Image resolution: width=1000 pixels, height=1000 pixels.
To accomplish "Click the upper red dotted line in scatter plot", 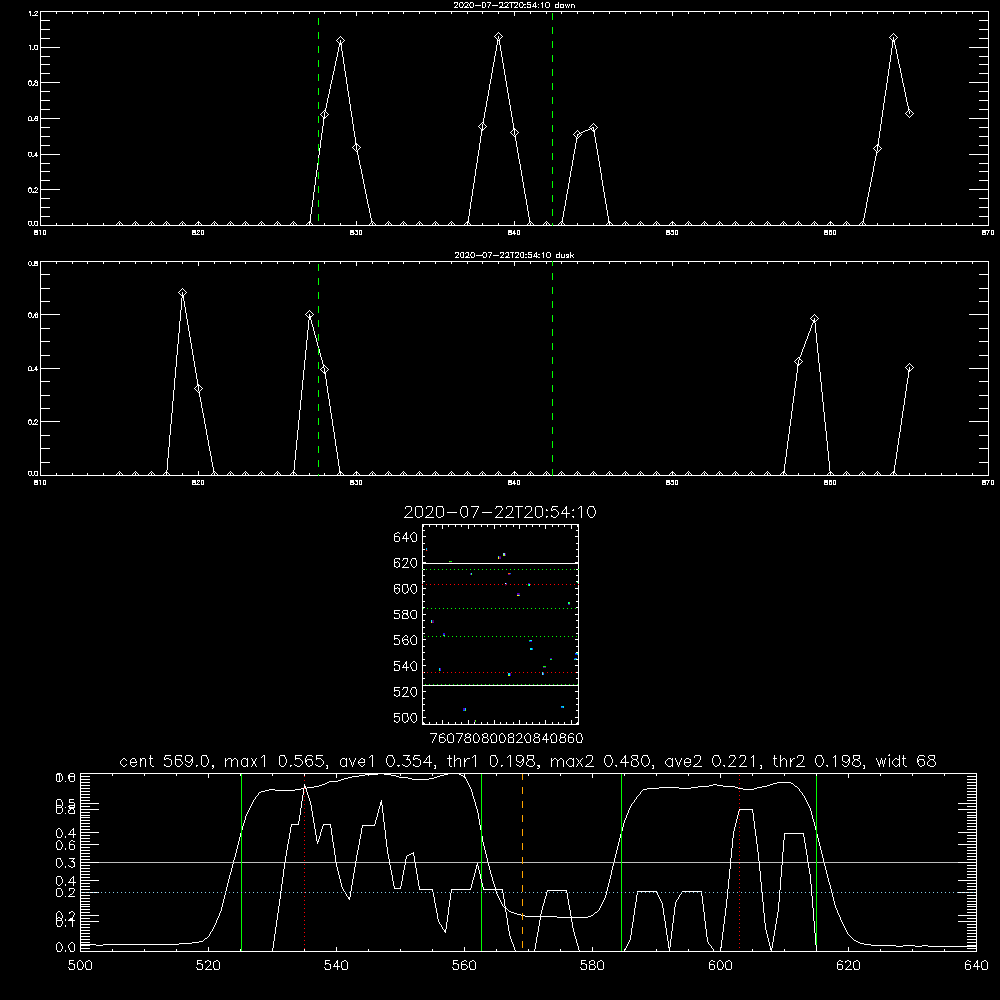I will [500, 585].
